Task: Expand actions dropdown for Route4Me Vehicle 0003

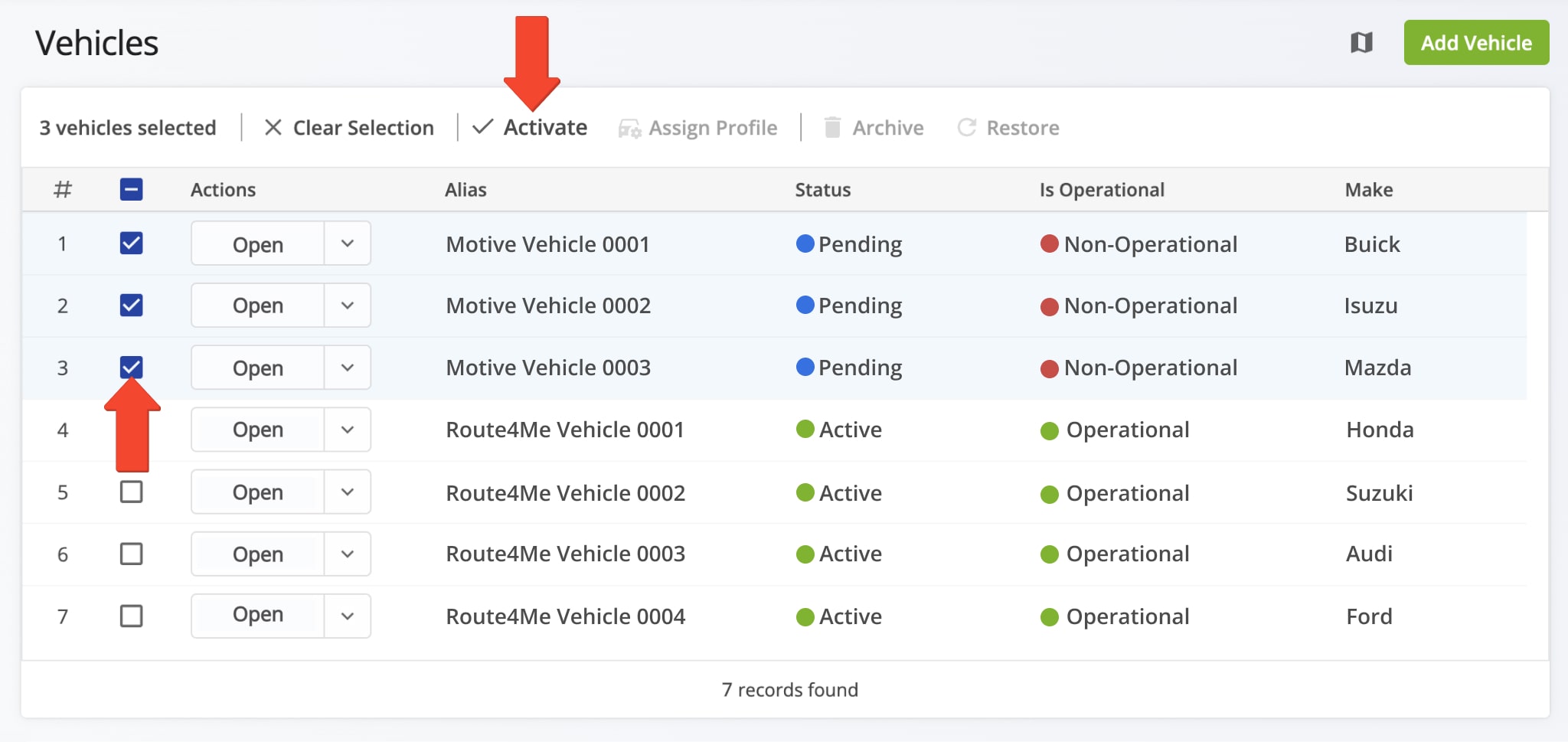Action: pyautogui.click(x=348, y=554)
